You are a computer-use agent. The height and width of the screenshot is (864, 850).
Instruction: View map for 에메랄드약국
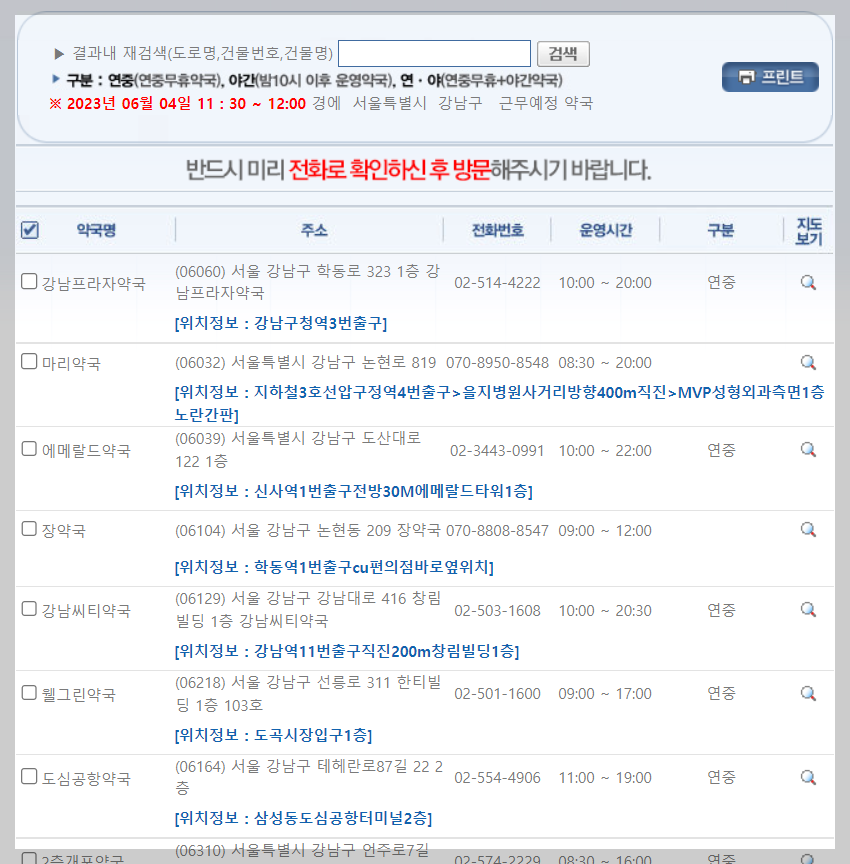point(808,450)
